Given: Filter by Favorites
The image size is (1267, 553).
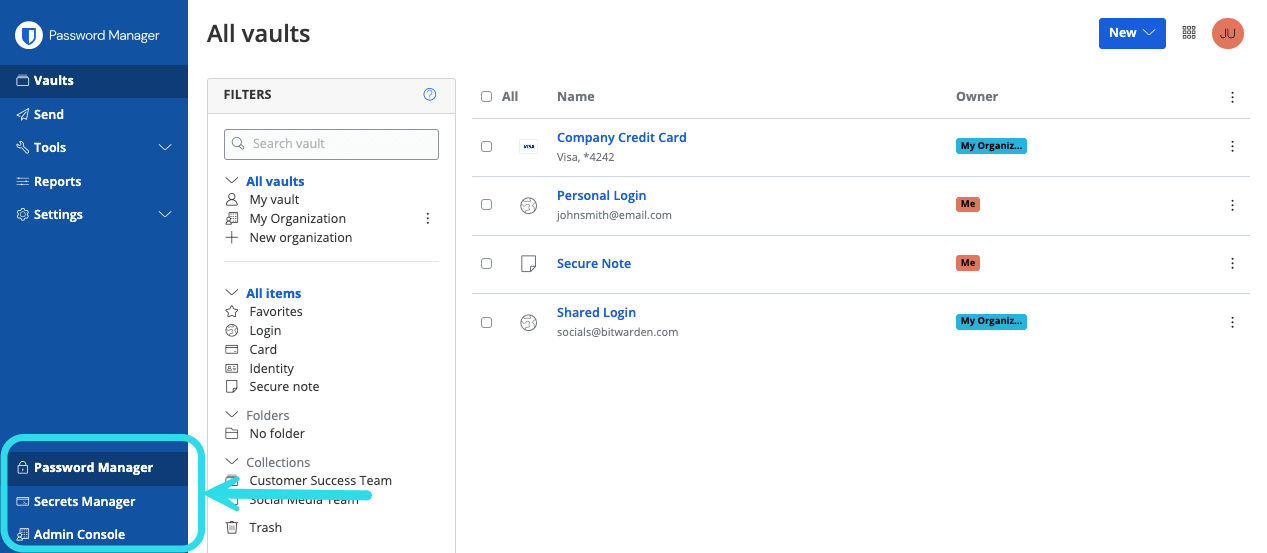Looking at the screenshot, I should pos(276,312).
